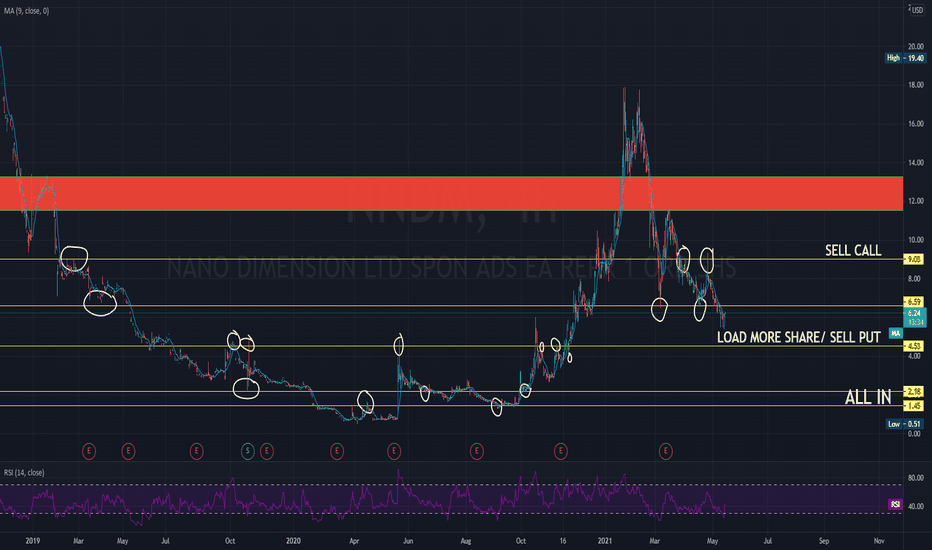Click the RSI (14, close) indicator legend
Screen dimensions: 932x550
pyautogui.click(x=24, y=473)
